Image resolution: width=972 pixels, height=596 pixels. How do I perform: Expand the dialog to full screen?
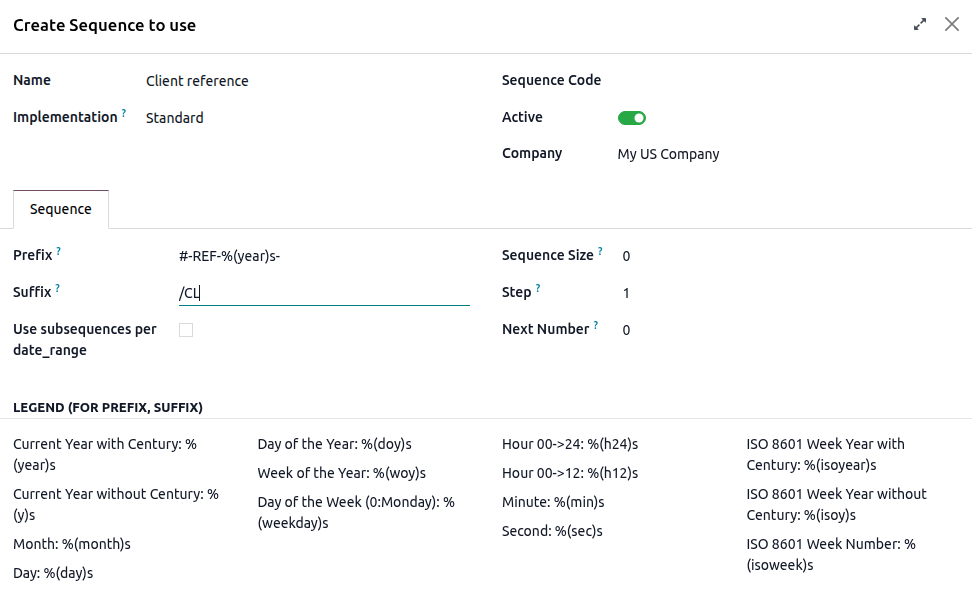click(x=920, y=23)
